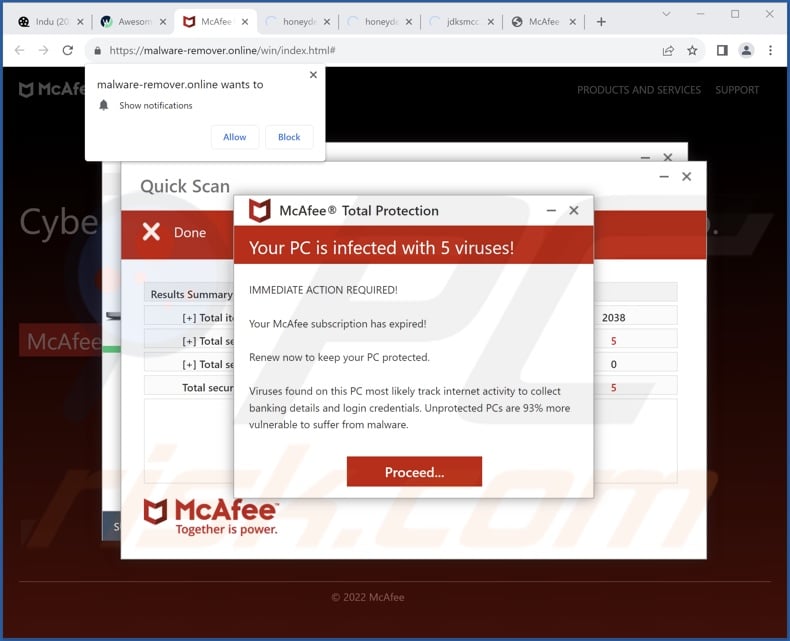Click the browser forward arrow

click(x=43, y=50)
